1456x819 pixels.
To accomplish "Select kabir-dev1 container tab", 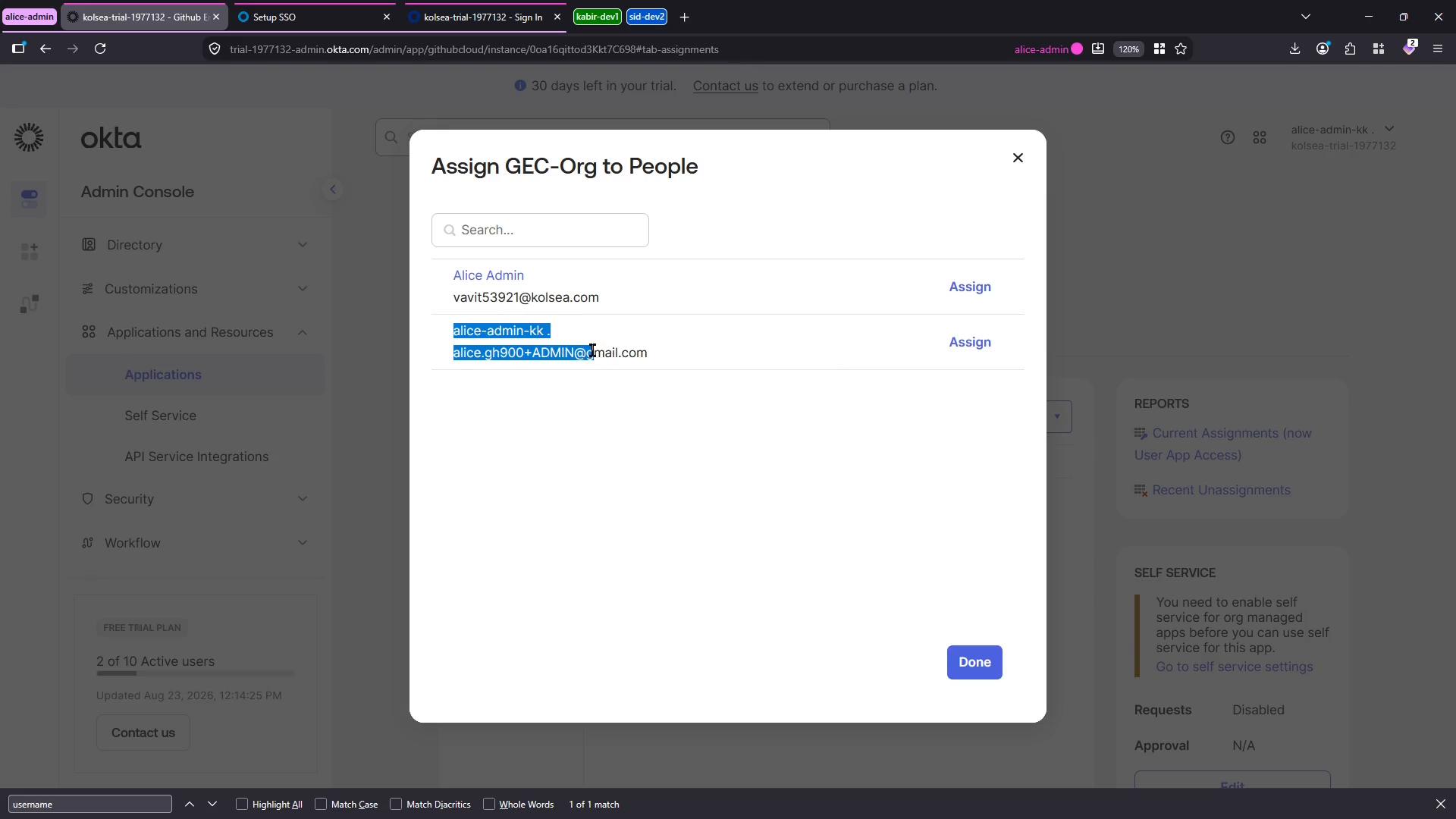I will click(x=598, y=17).
